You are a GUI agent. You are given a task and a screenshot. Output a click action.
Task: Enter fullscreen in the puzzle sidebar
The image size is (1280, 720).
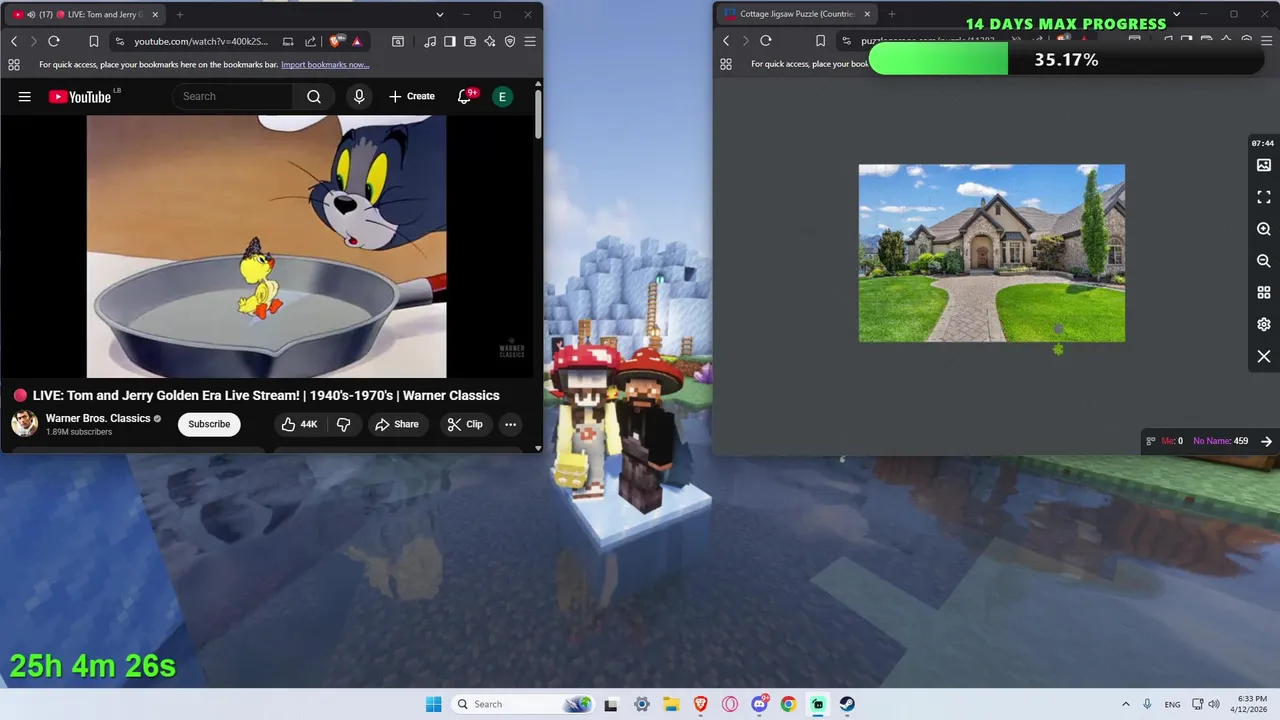[1264, 197]
